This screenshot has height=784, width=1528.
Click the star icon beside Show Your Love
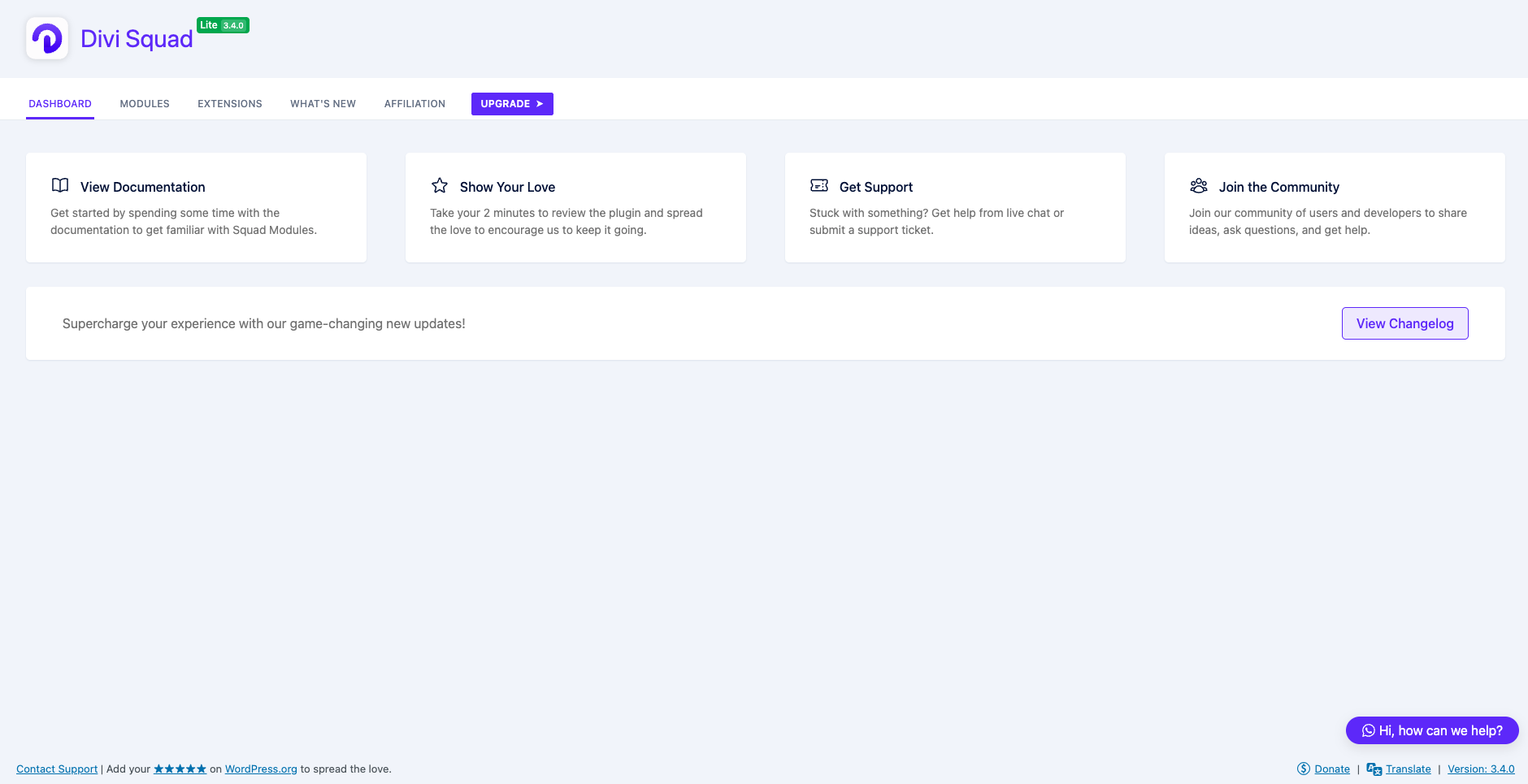point(440,185)
